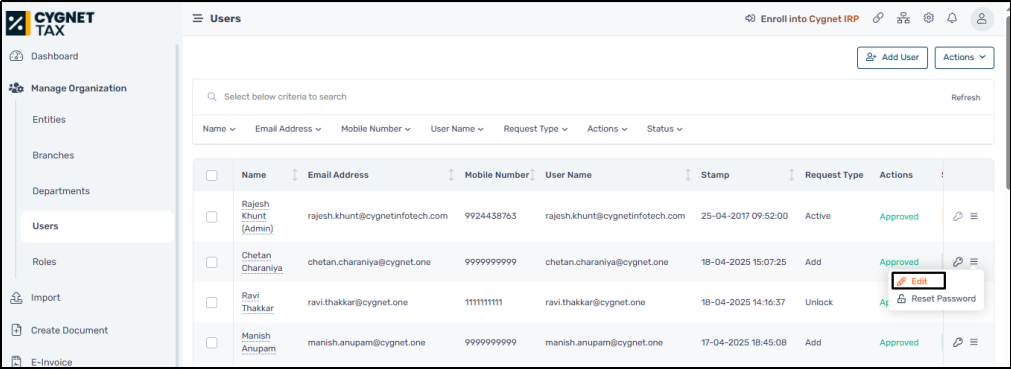1011x369 pixels.
Task: Open the notifications bell icon
Action: click(x=952, y=18)
